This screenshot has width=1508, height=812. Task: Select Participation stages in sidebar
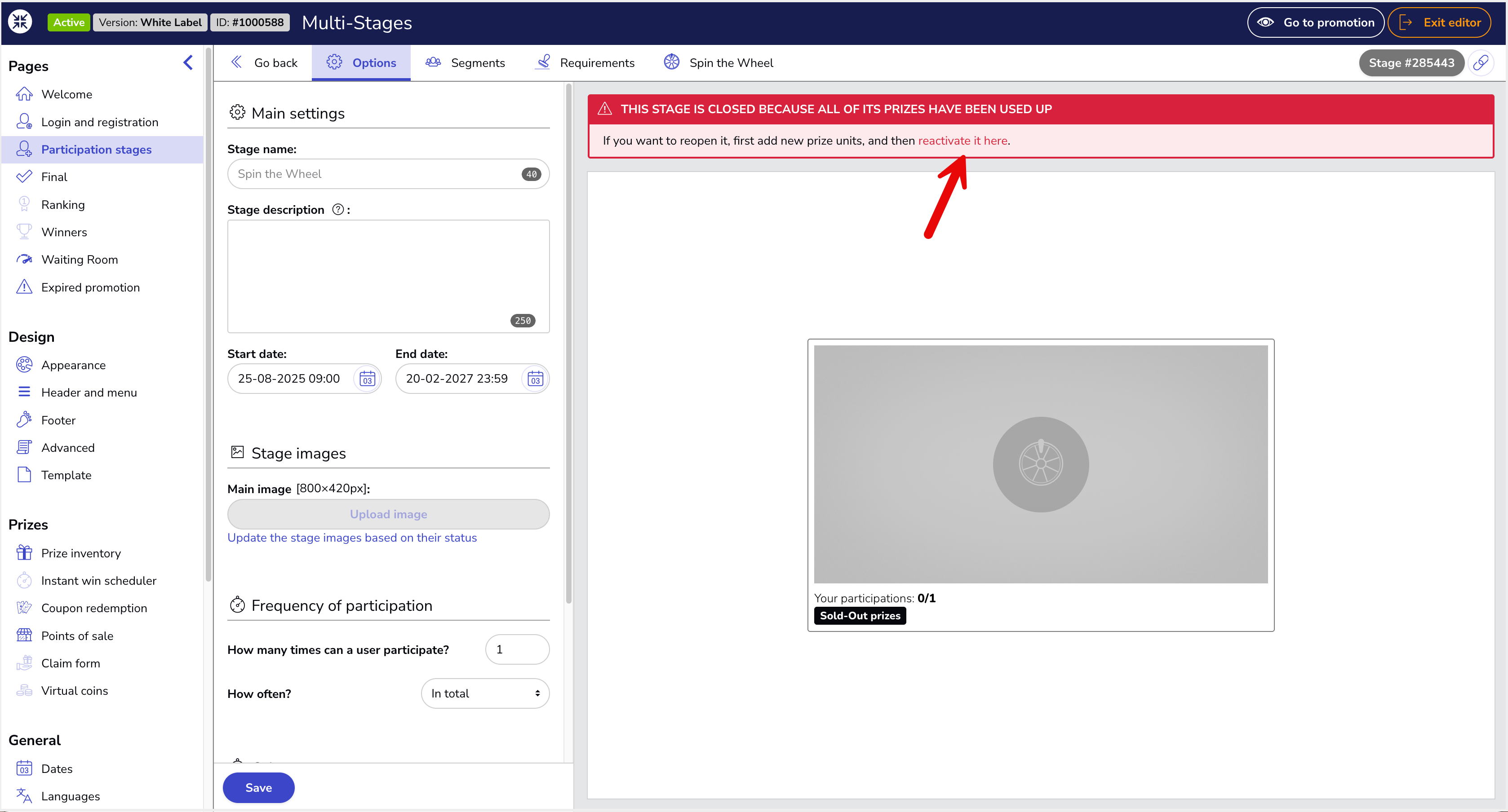pos(103,149)
